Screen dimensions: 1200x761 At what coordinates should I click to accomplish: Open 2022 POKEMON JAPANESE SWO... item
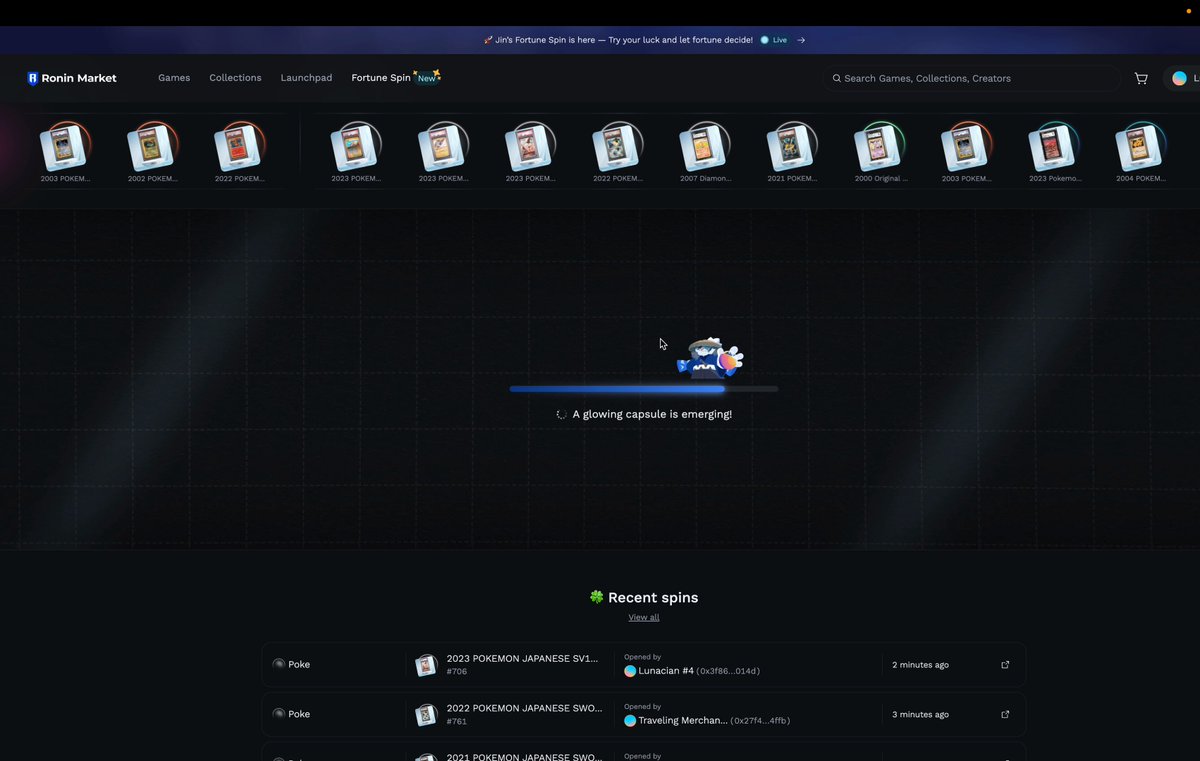tap(524, 708)
